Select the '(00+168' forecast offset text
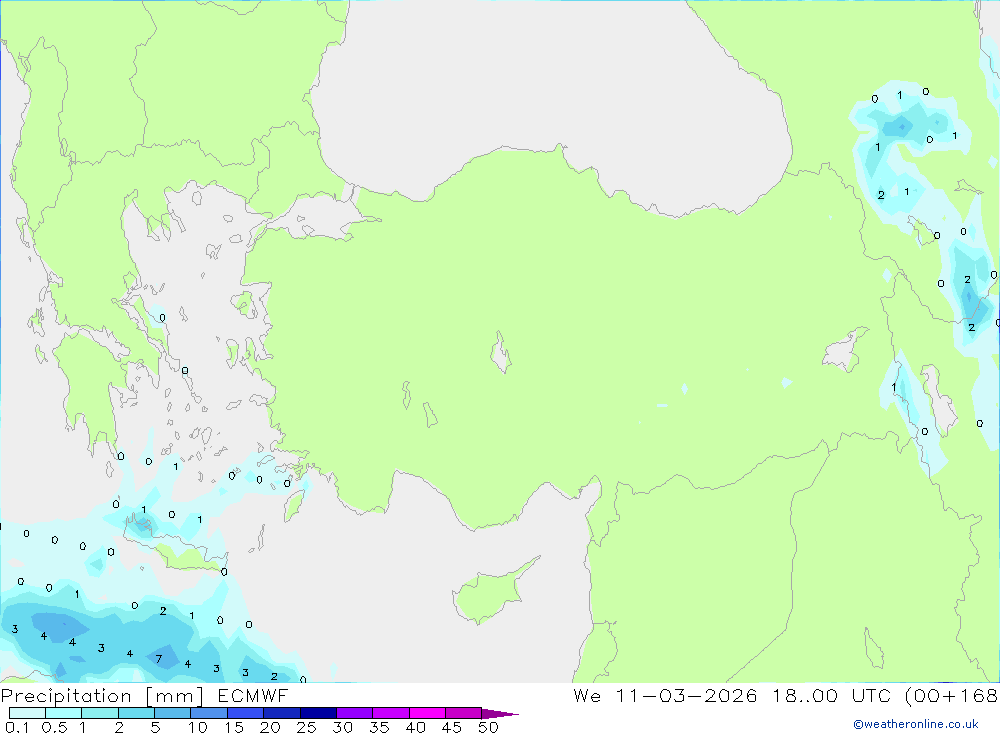 coord(952,696)
